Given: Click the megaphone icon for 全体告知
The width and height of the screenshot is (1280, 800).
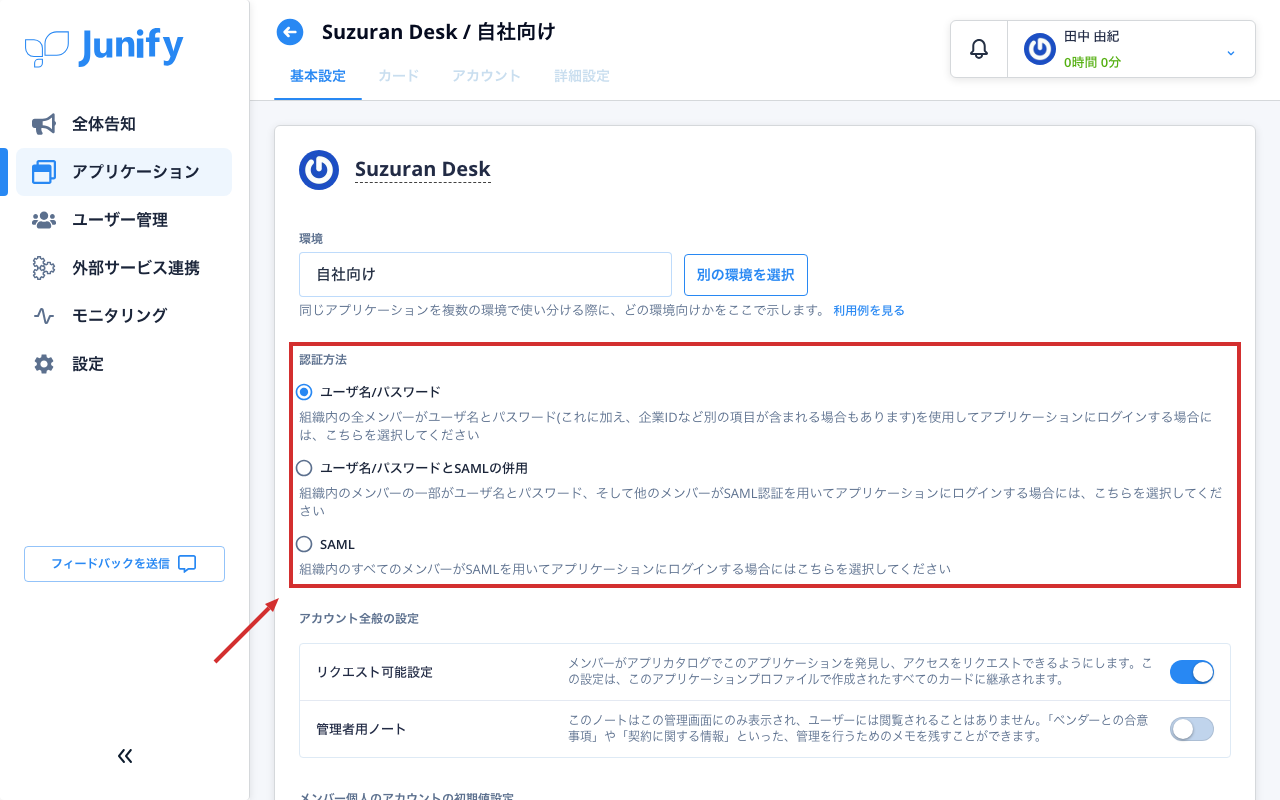Looking at the screenshot, I should click(43, 124).
